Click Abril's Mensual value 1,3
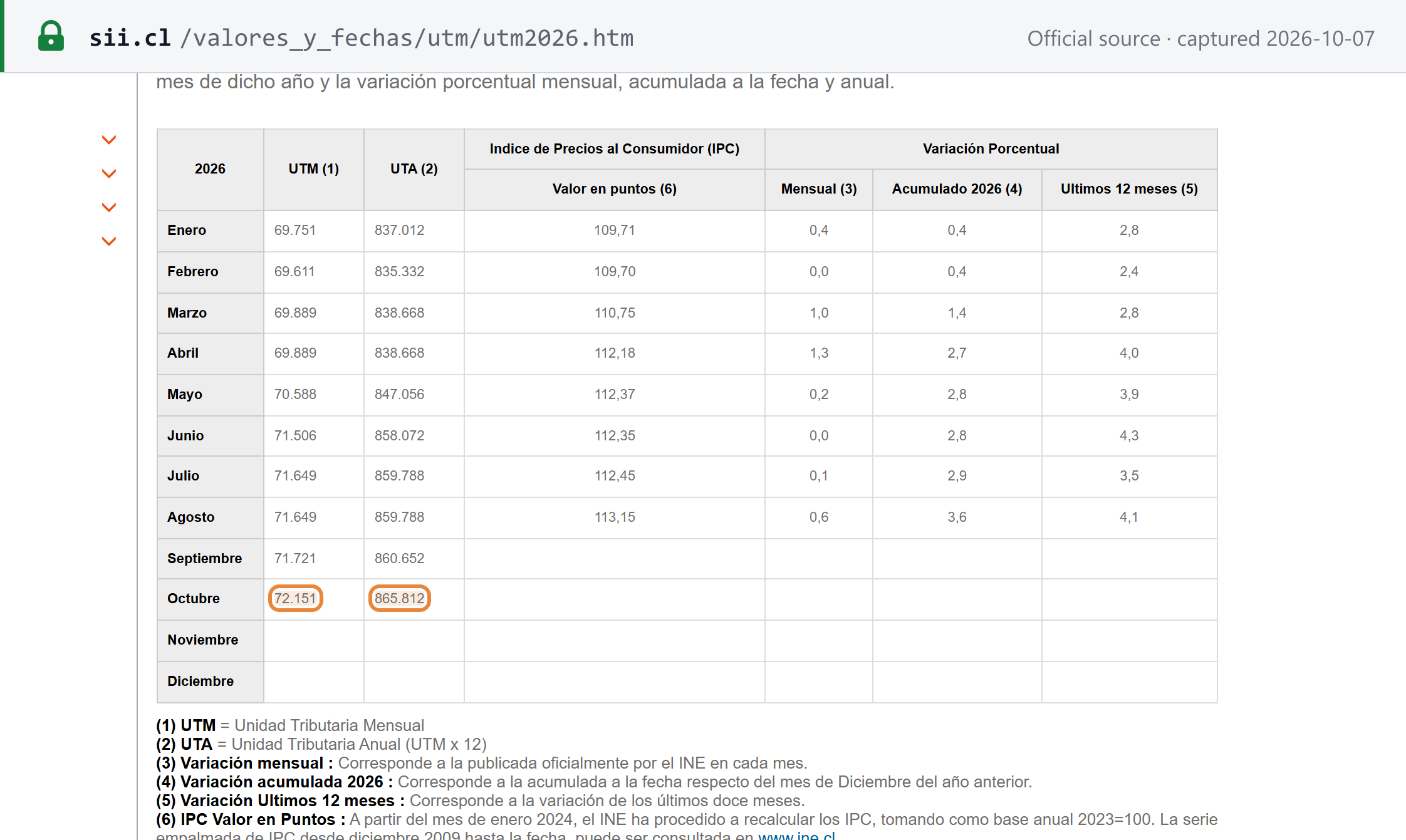 click(818, 353)
